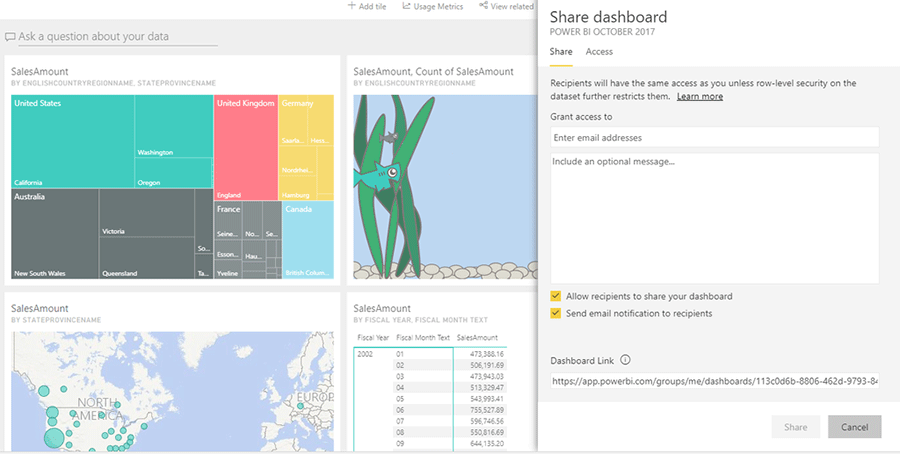
Task: Click the Share dashboard heading
Action: 608,17
